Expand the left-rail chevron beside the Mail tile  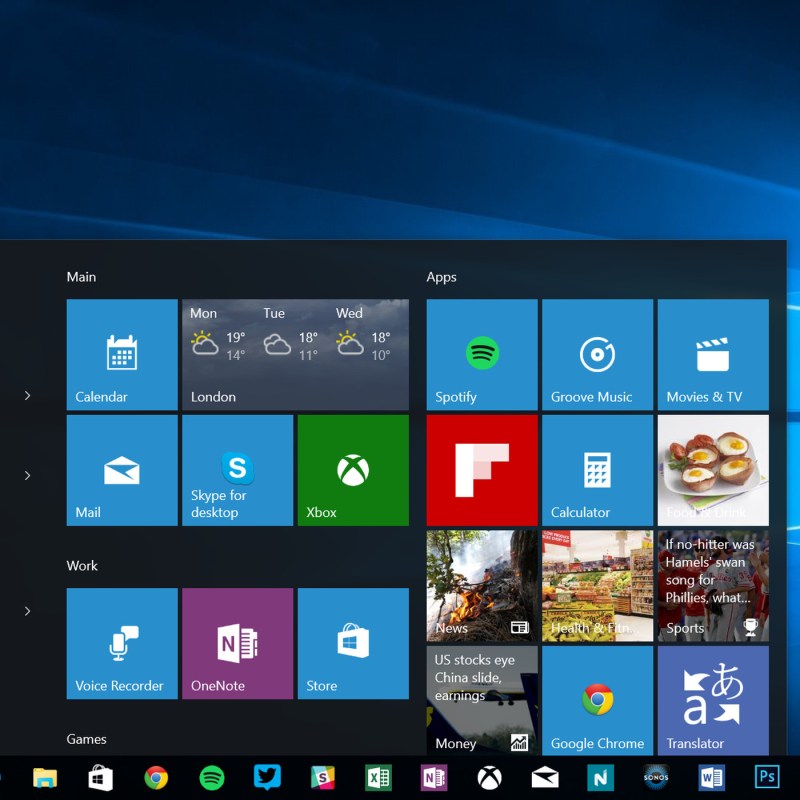pos(28,476)
